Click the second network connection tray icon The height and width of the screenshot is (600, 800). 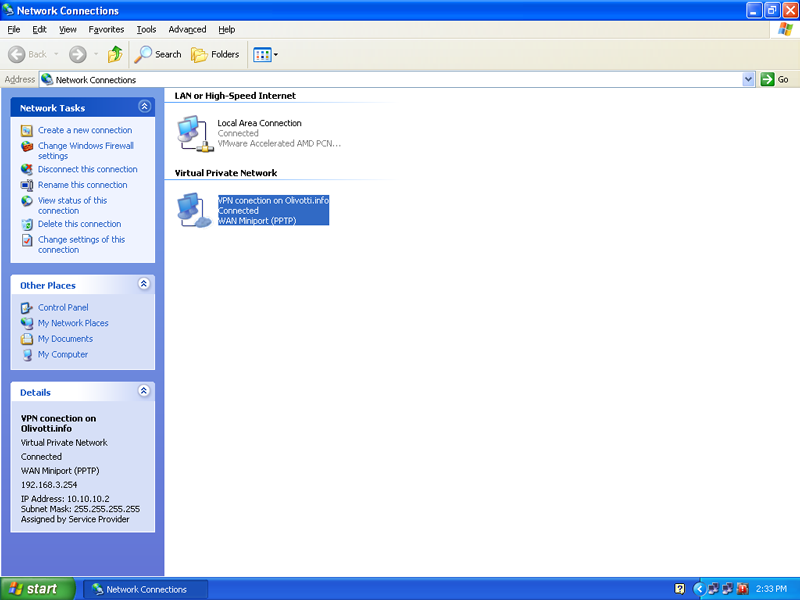[728, 589]
